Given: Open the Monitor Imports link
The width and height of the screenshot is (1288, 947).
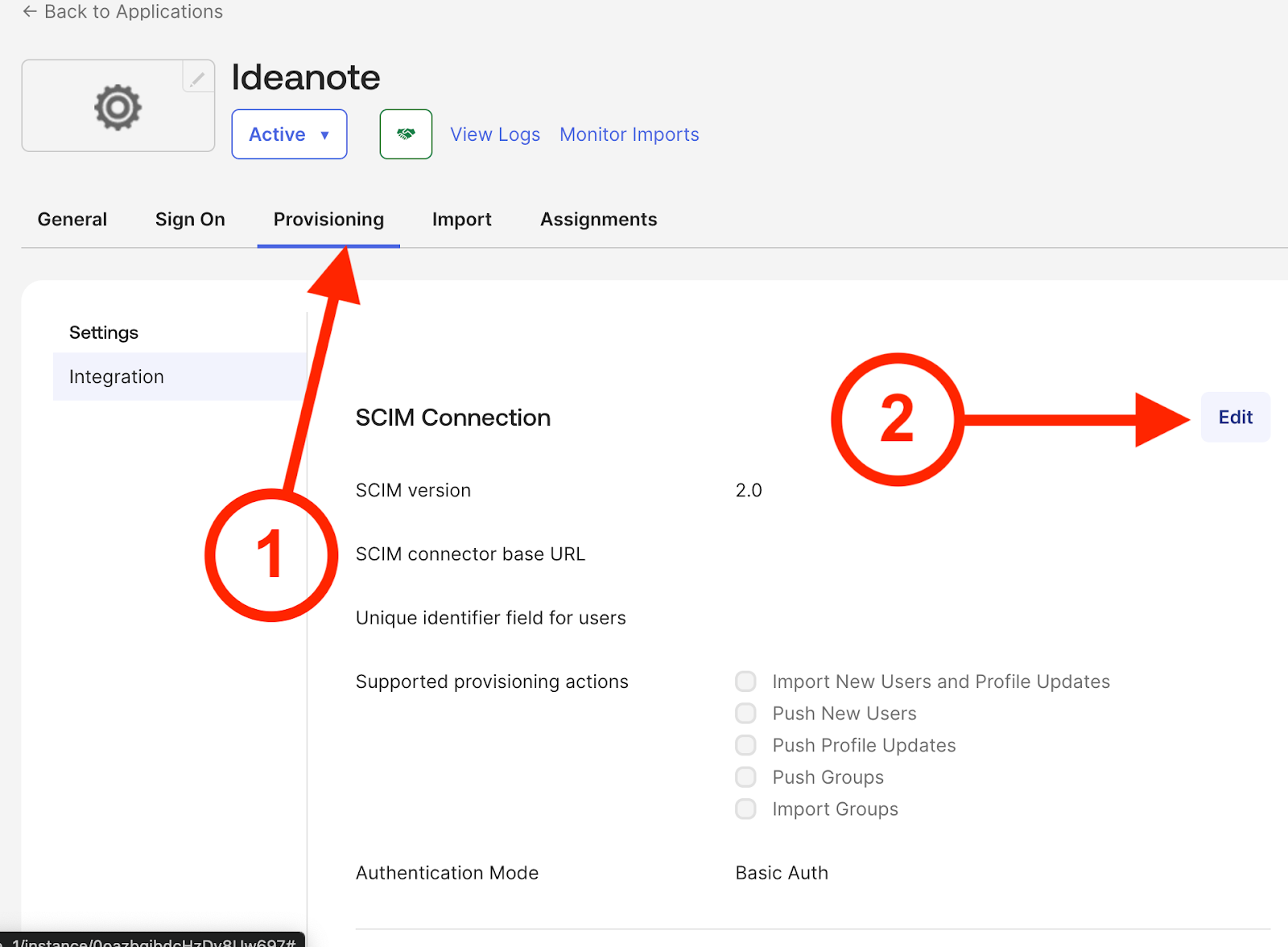Looking at the screenshot, I should click(x=630, y=134).
